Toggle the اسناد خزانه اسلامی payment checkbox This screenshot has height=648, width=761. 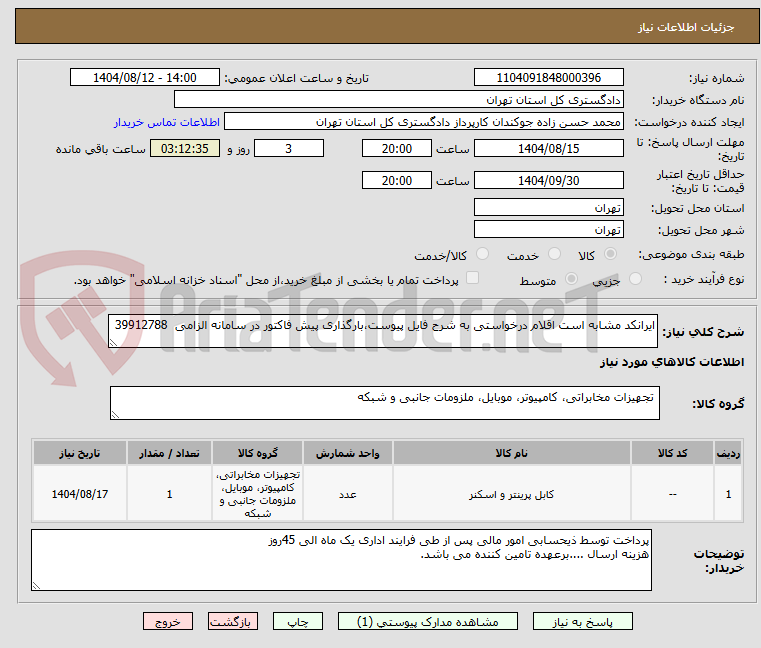pos(472,278)
